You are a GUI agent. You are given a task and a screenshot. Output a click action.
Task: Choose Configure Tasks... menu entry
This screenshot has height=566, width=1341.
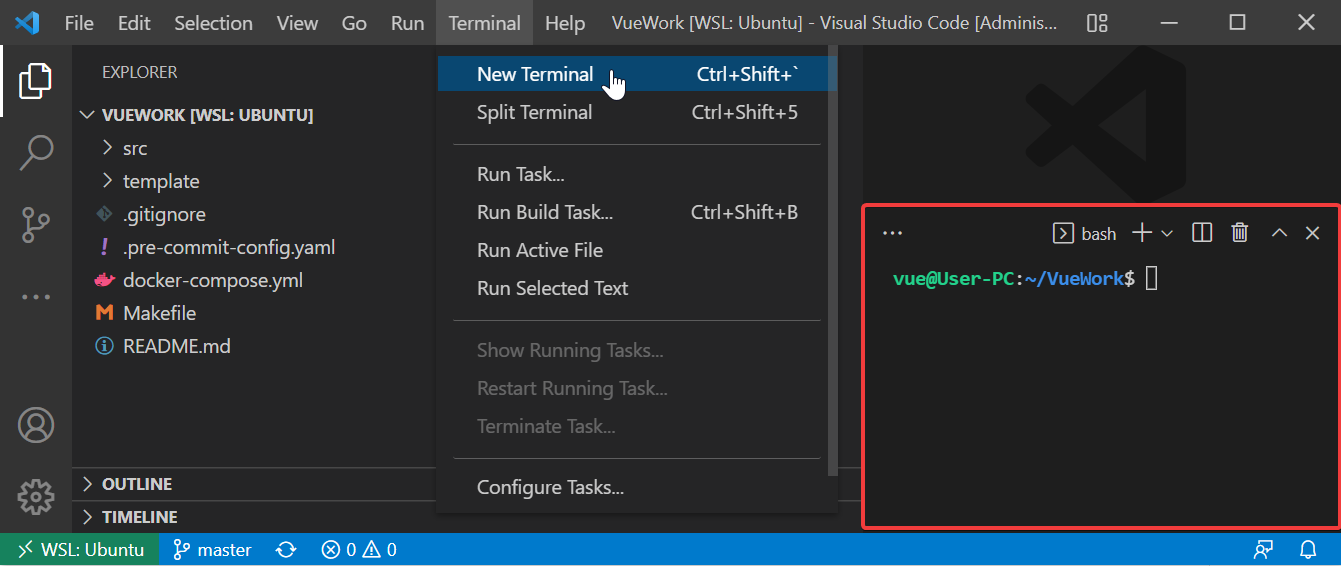point(637,487)
